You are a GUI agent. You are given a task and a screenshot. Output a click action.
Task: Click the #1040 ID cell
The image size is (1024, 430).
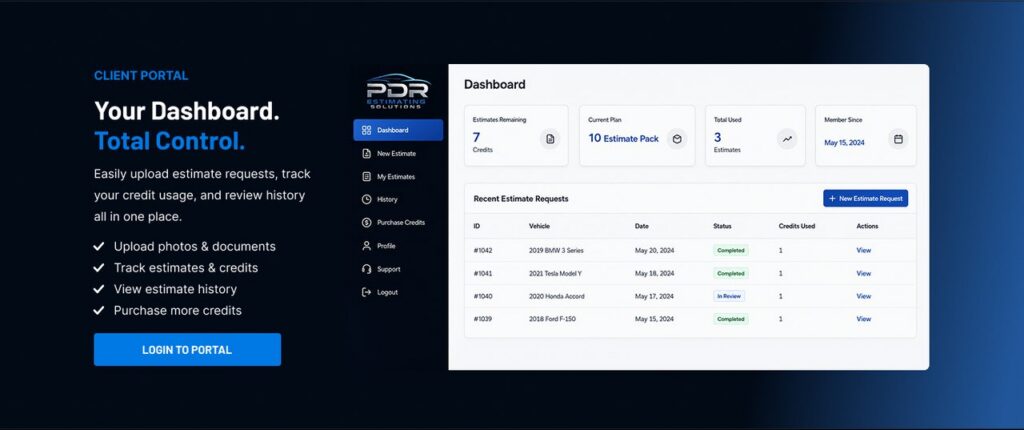pos(483,296)
